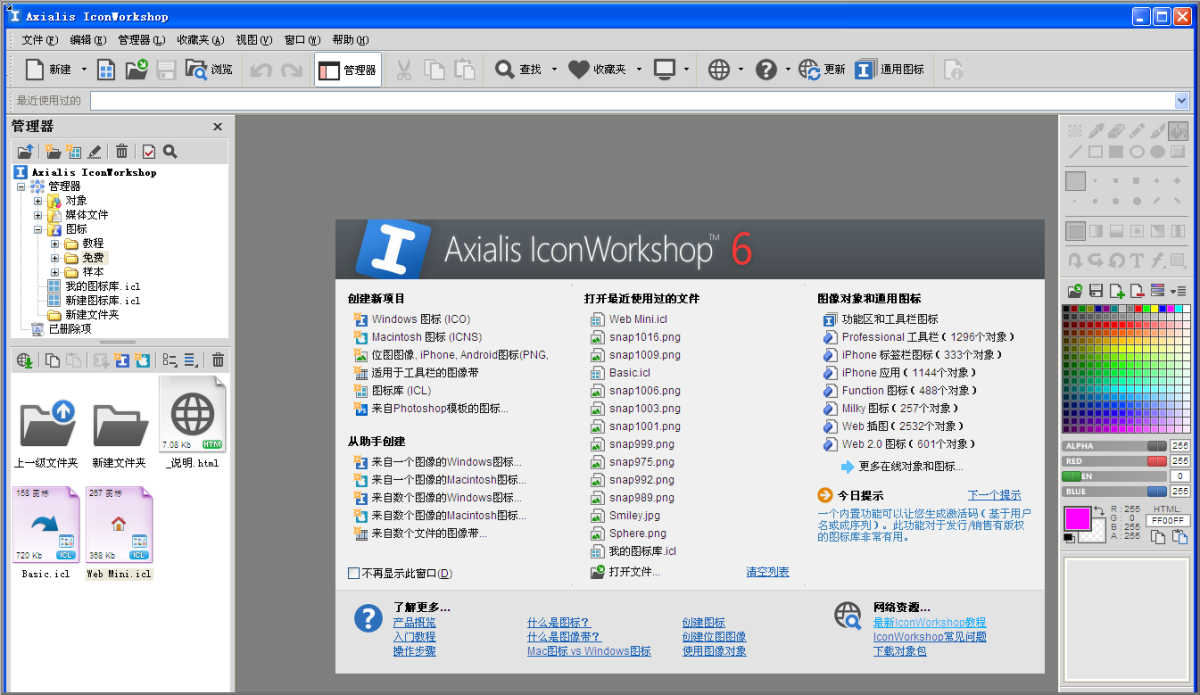
Task: Toggle the Librarian (管理器) toolbar button
Action: (347, 70)
